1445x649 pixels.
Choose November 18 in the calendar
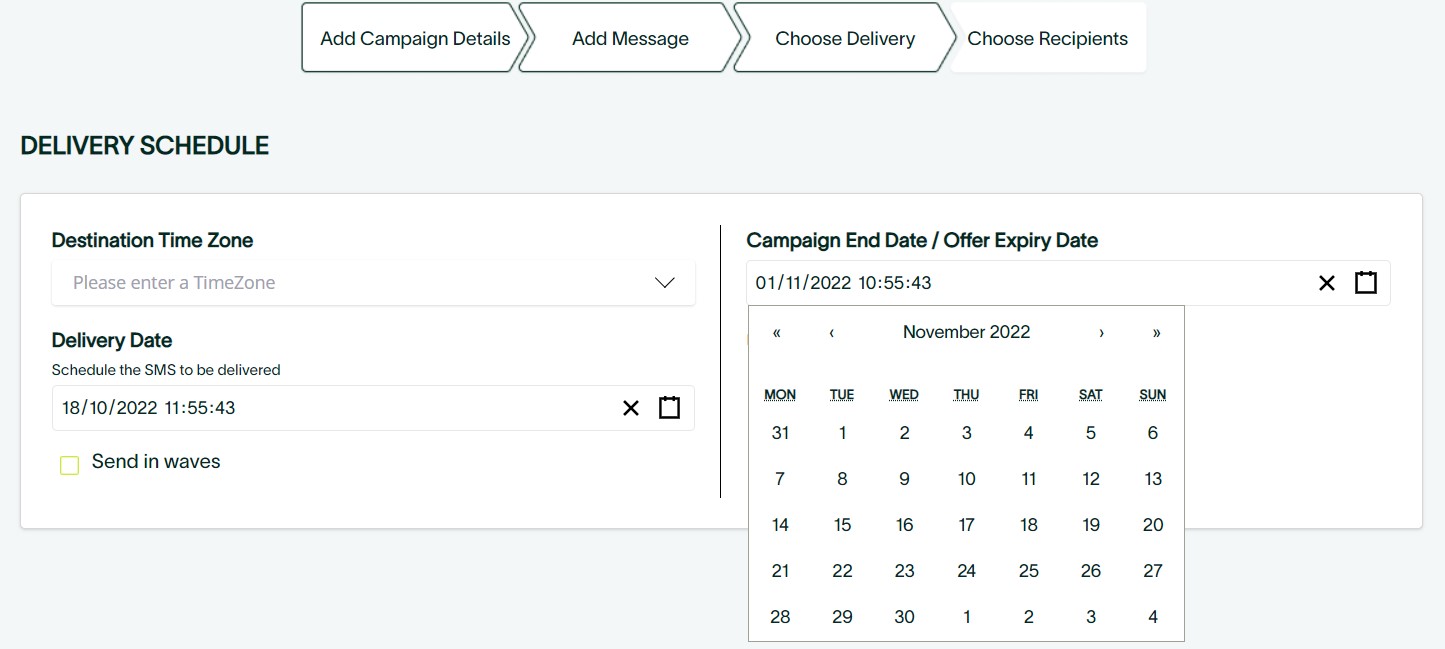1029,525
